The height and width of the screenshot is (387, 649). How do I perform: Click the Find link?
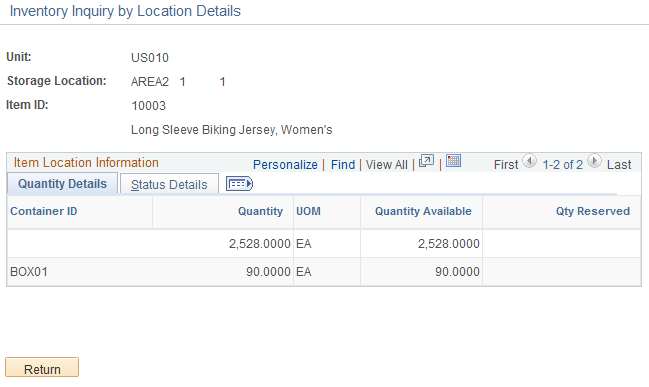(343, 165)
